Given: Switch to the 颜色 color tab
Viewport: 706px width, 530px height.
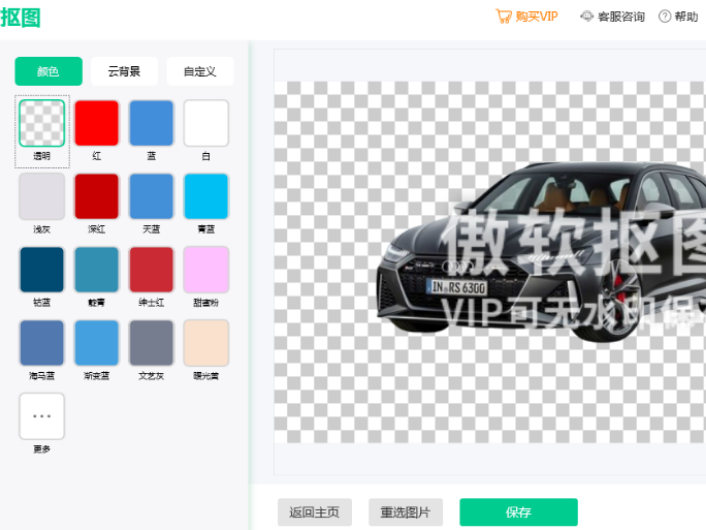Looking at the screenshot, I should (49, 71).
